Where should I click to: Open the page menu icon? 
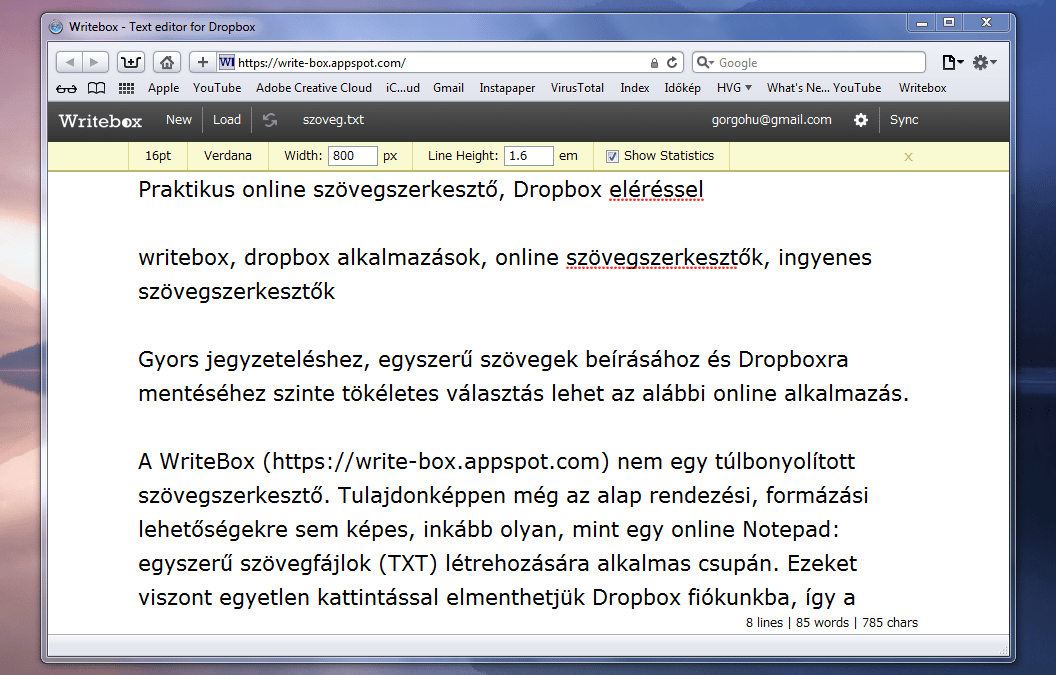(x=952, y=63)
